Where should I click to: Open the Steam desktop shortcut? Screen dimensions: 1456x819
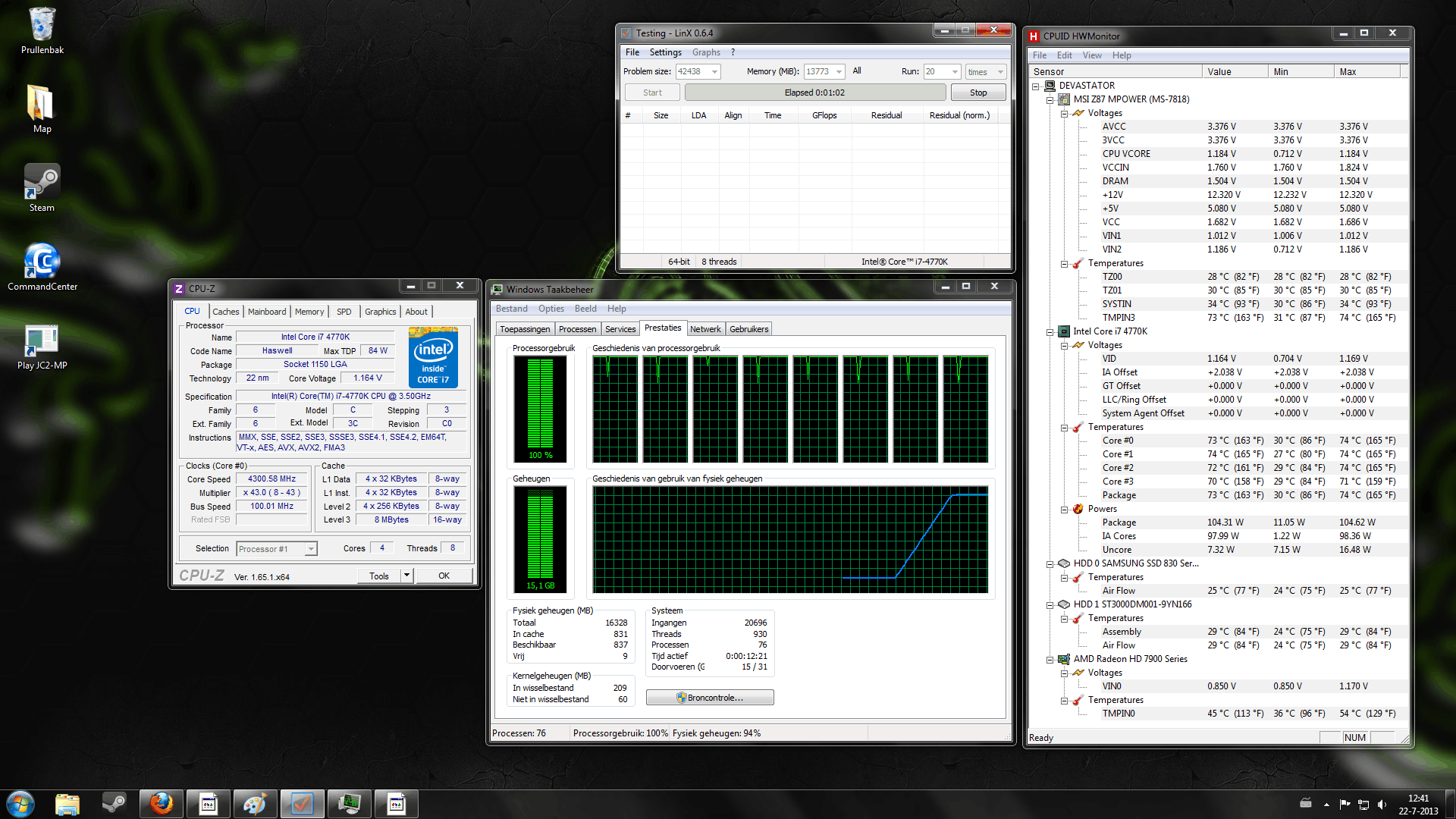pos(42,184)
